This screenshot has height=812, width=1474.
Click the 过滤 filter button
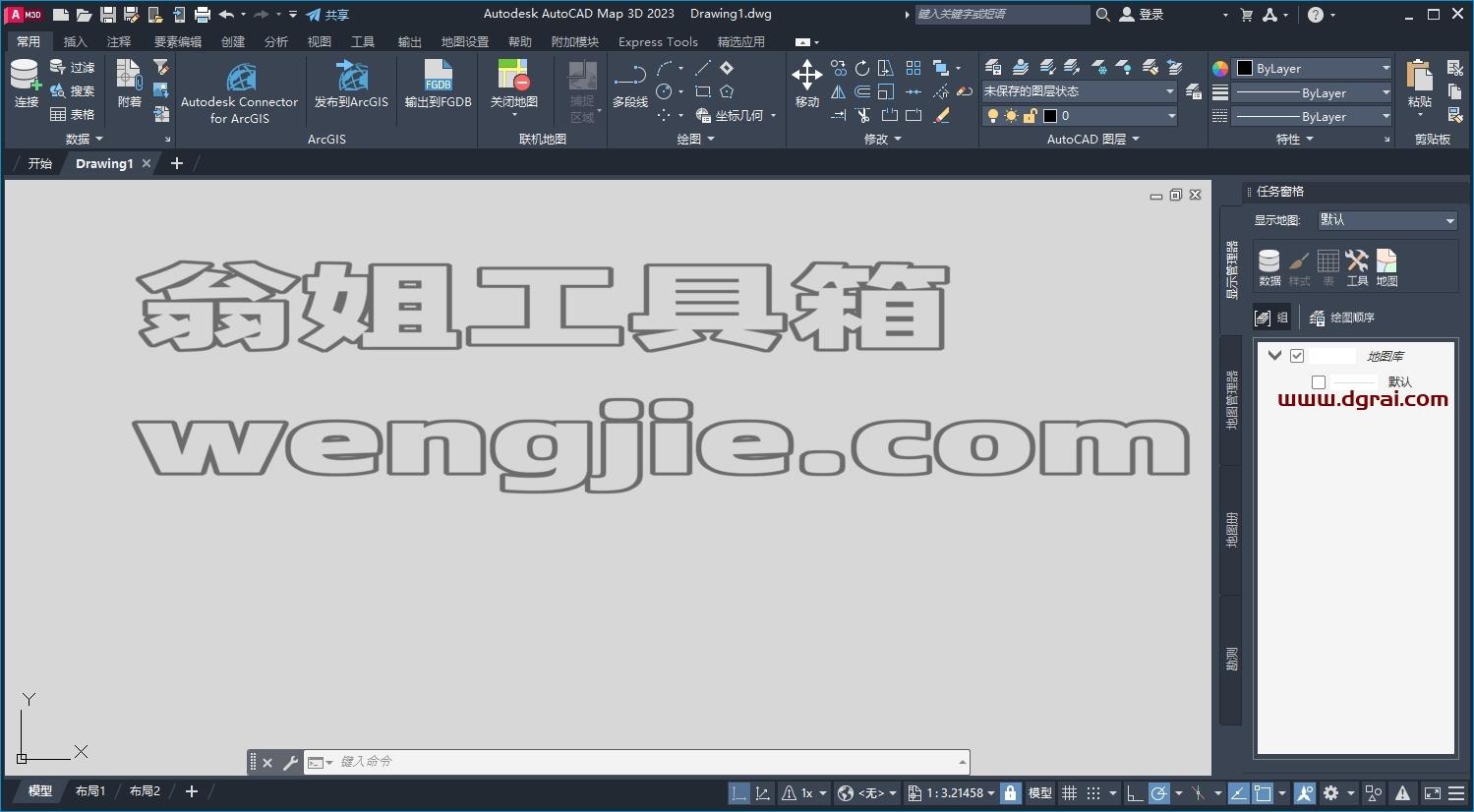[73, 67]
